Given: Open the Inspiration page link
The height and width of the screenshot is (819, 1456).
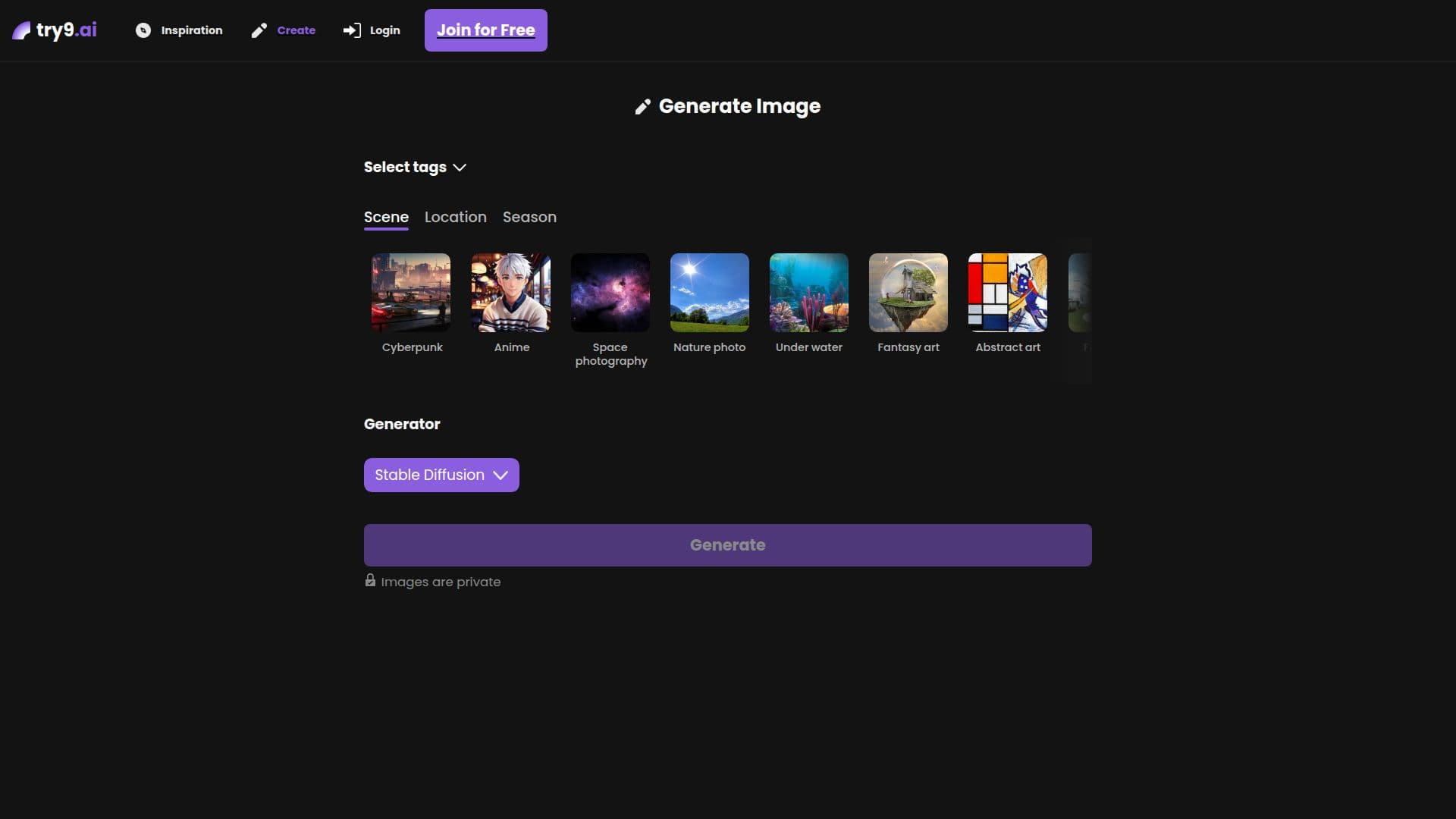Looking at the screenshot, I should (x=179, y=30).
